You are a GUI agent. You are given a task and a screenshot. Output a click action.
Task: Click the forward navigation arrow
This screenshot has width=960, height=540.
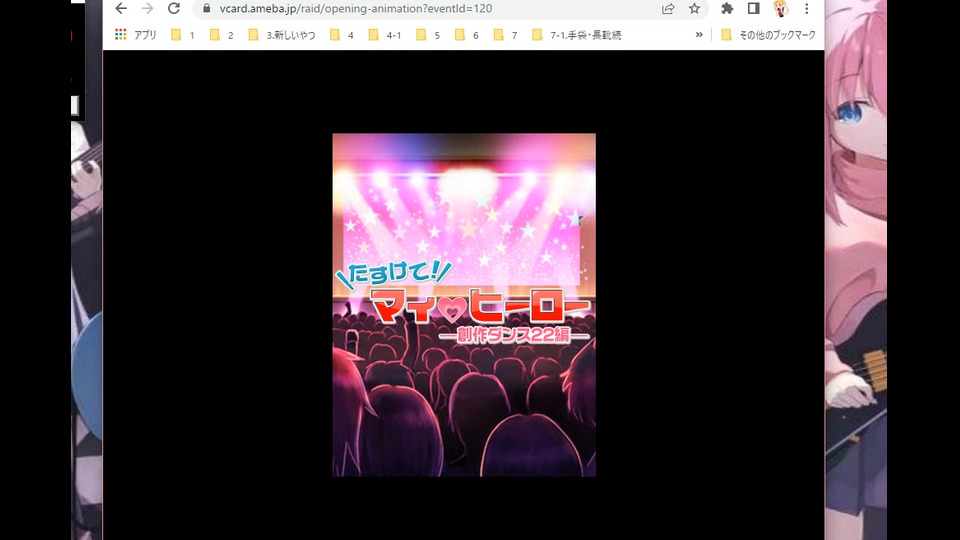(x=147, y=9)
